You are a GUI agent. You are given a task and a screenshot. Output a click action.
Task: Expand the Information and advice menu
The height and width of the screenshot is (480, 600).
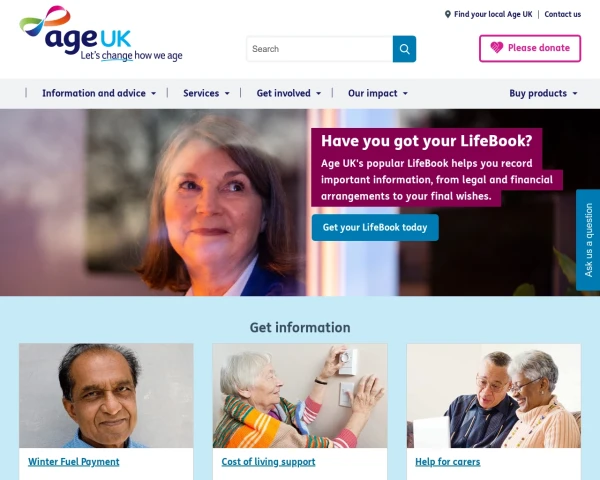tap(99, 93)
